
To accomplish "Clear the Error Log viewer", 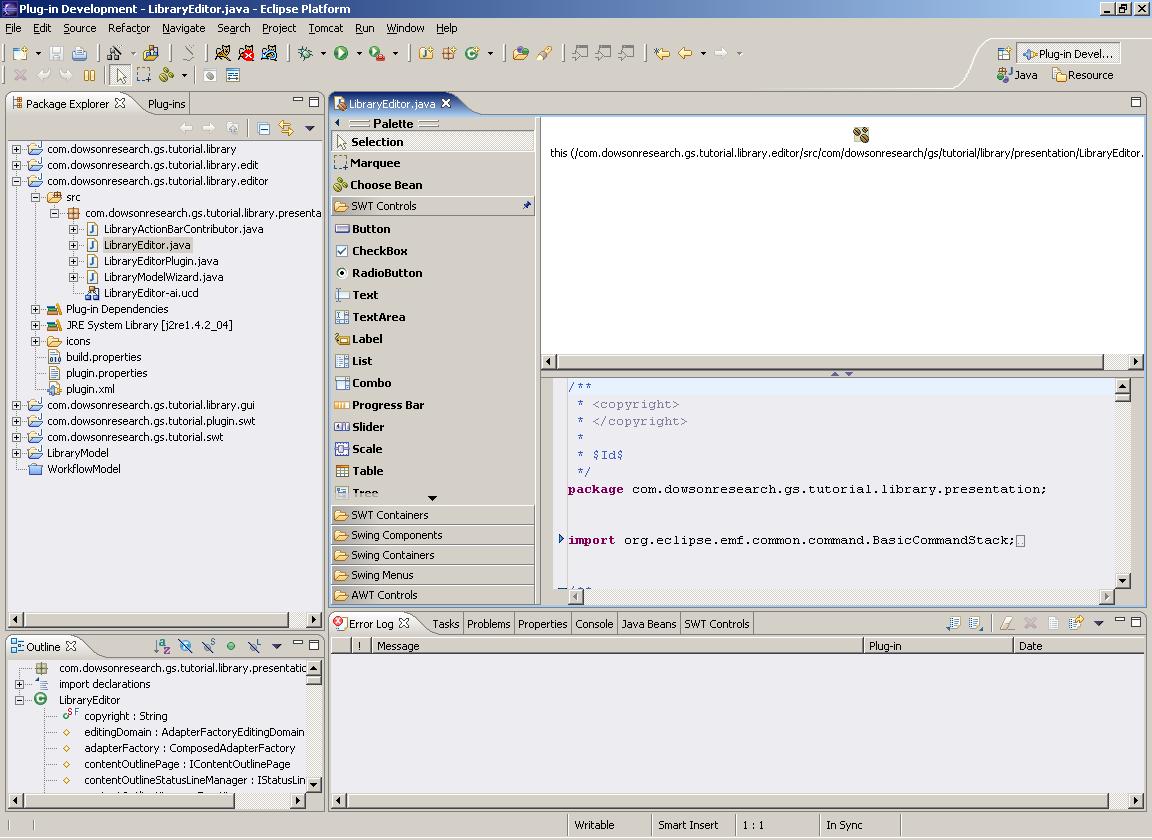I will pos(1006,623).
